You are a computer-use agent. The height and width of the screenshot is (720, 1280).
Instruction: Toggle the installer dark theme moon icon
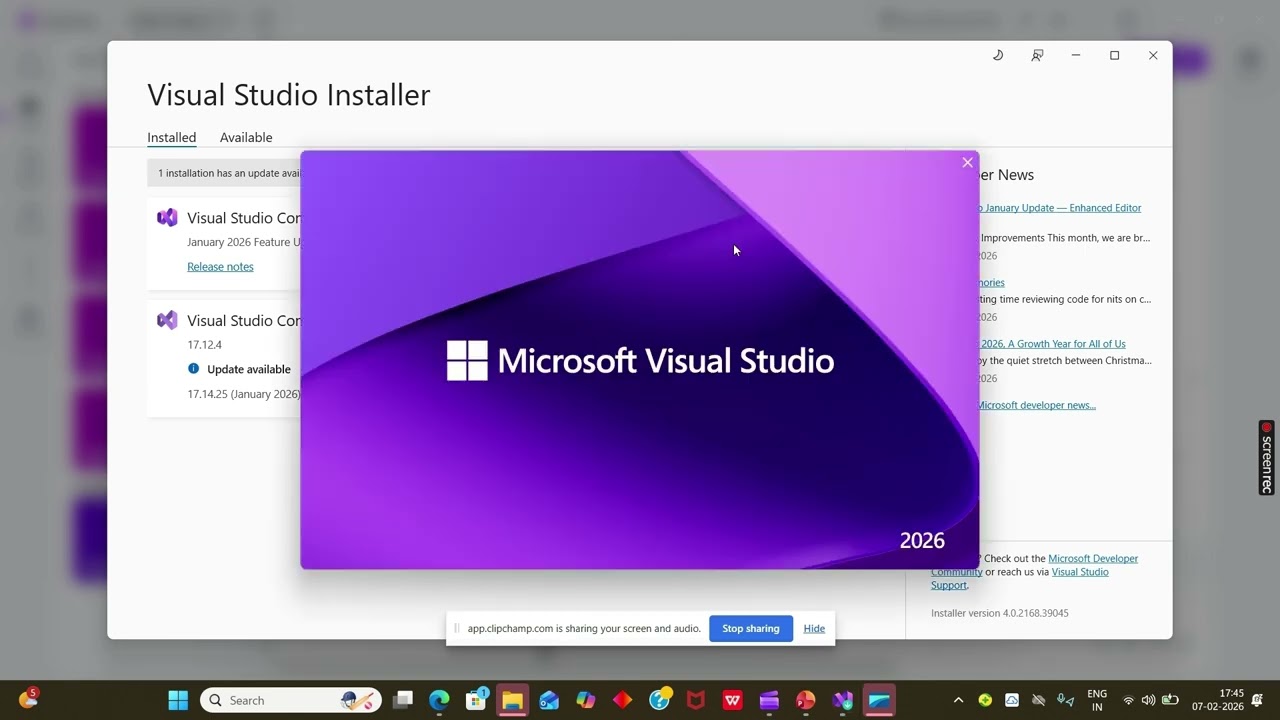coord(997,55)
